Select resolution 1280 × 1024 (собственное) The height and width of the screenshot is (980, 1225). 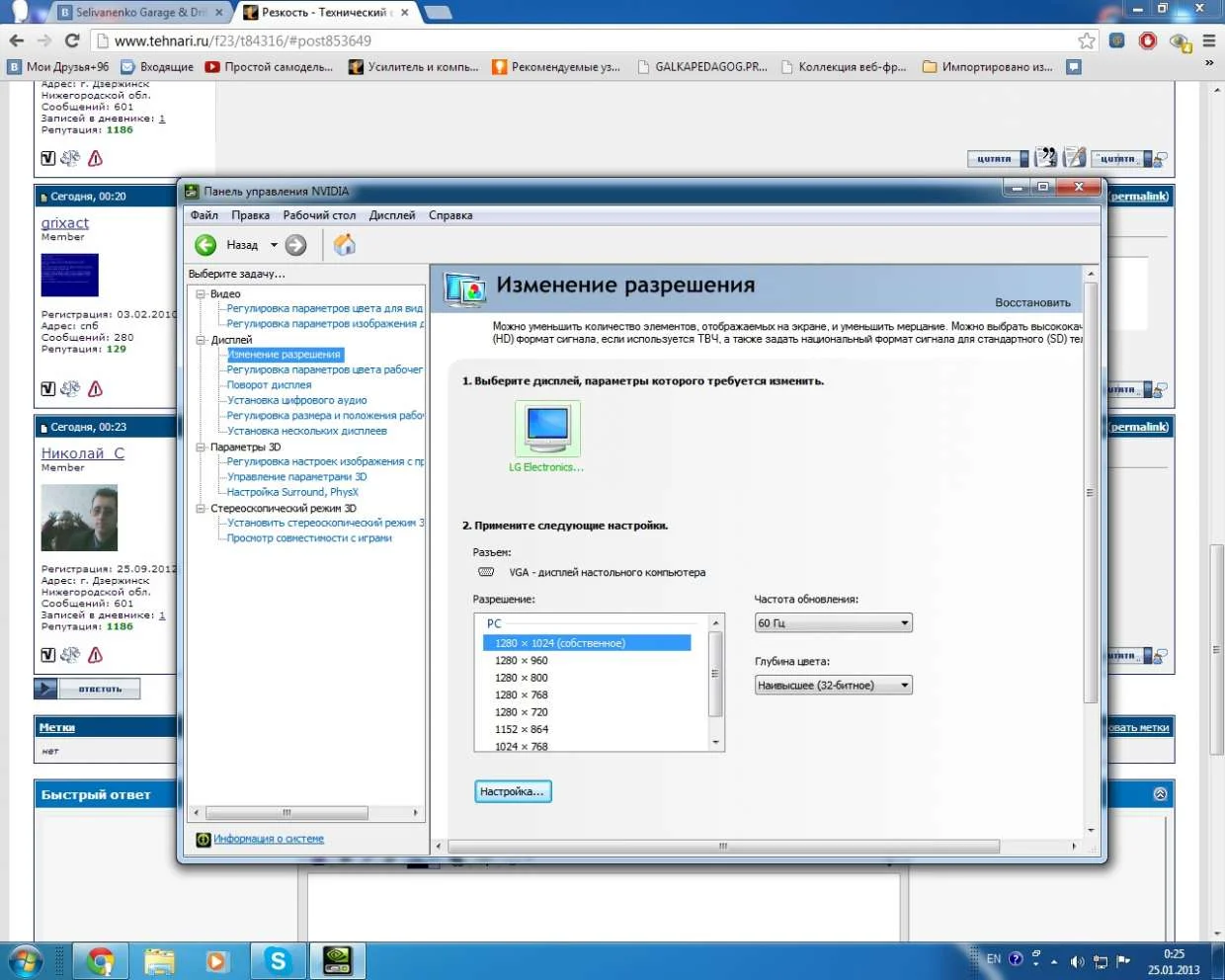[x=587, y=643]
